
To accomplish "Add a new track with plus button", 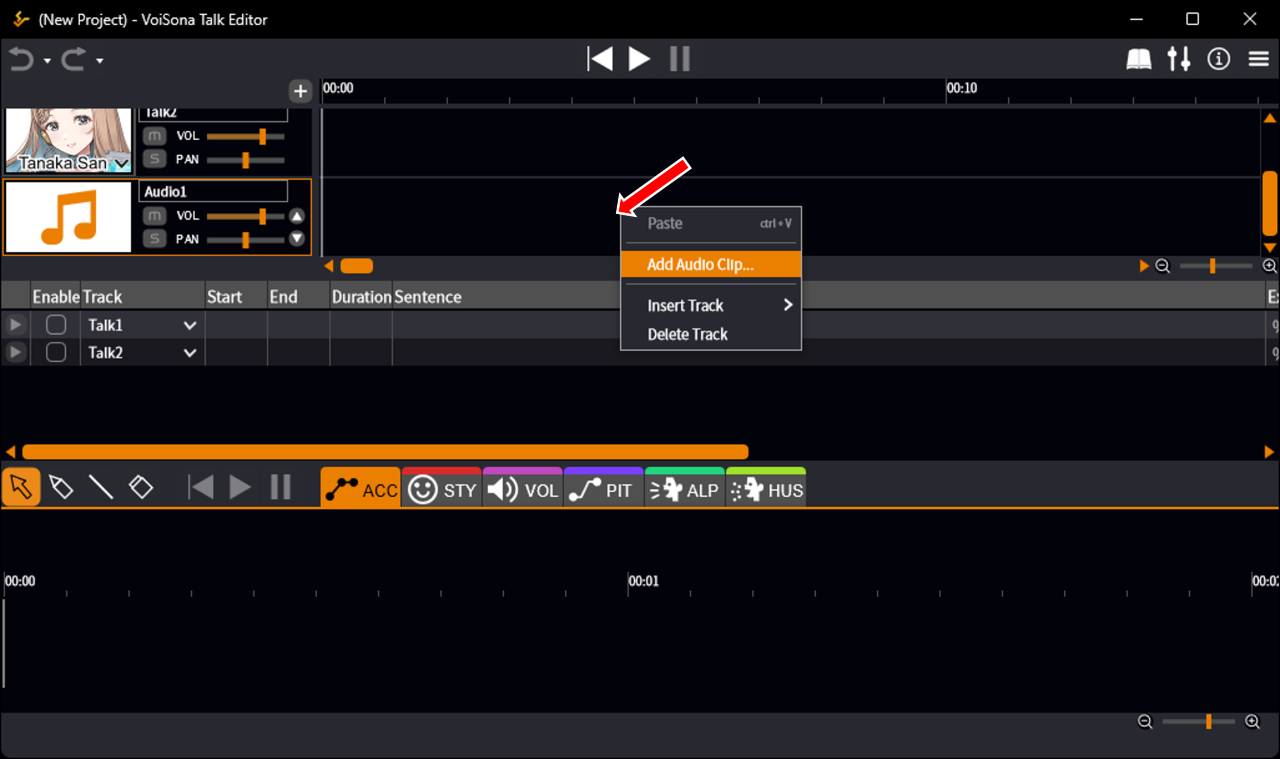I will point(300,91).
